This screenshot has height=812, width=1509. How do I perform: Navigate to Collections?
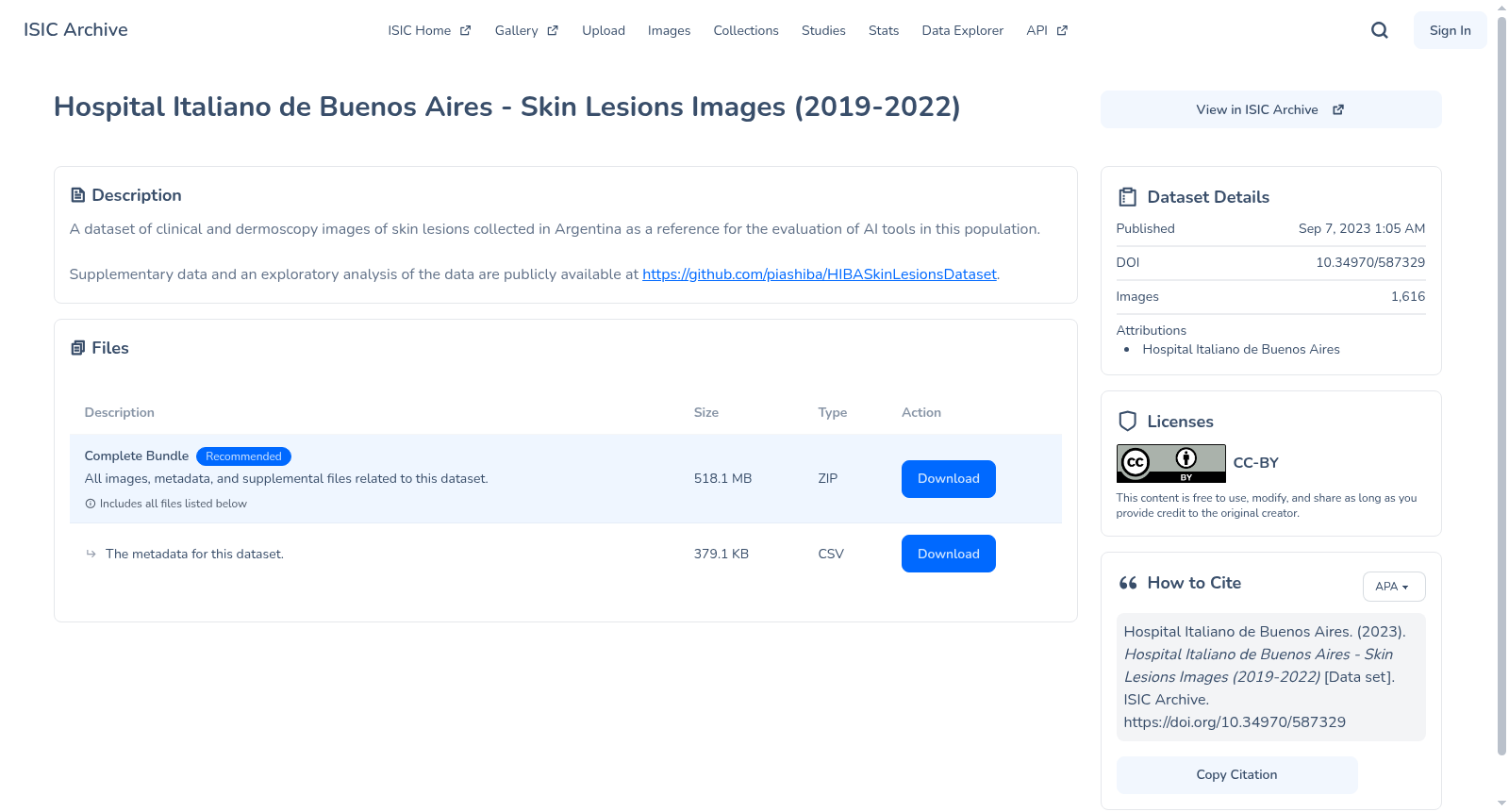(746, 30)
